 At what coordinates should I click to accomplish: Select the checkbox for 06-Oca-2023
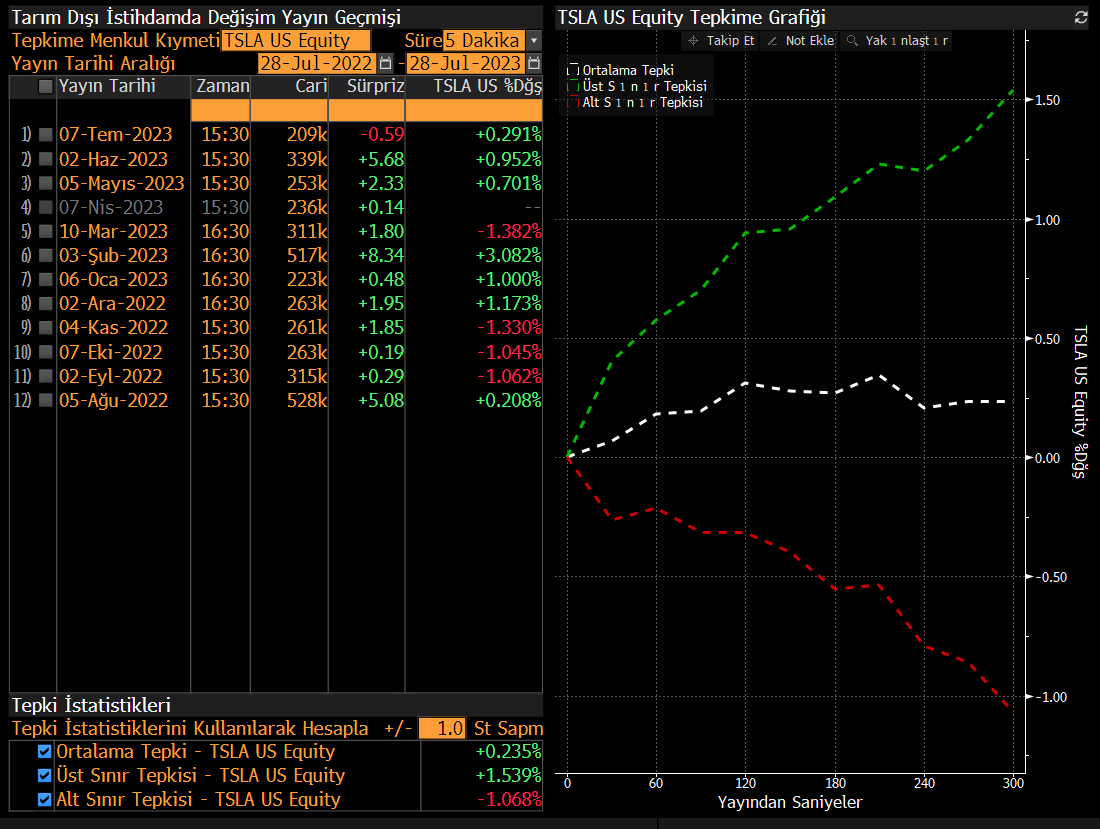pyautogui.click(x=46, y=279)
